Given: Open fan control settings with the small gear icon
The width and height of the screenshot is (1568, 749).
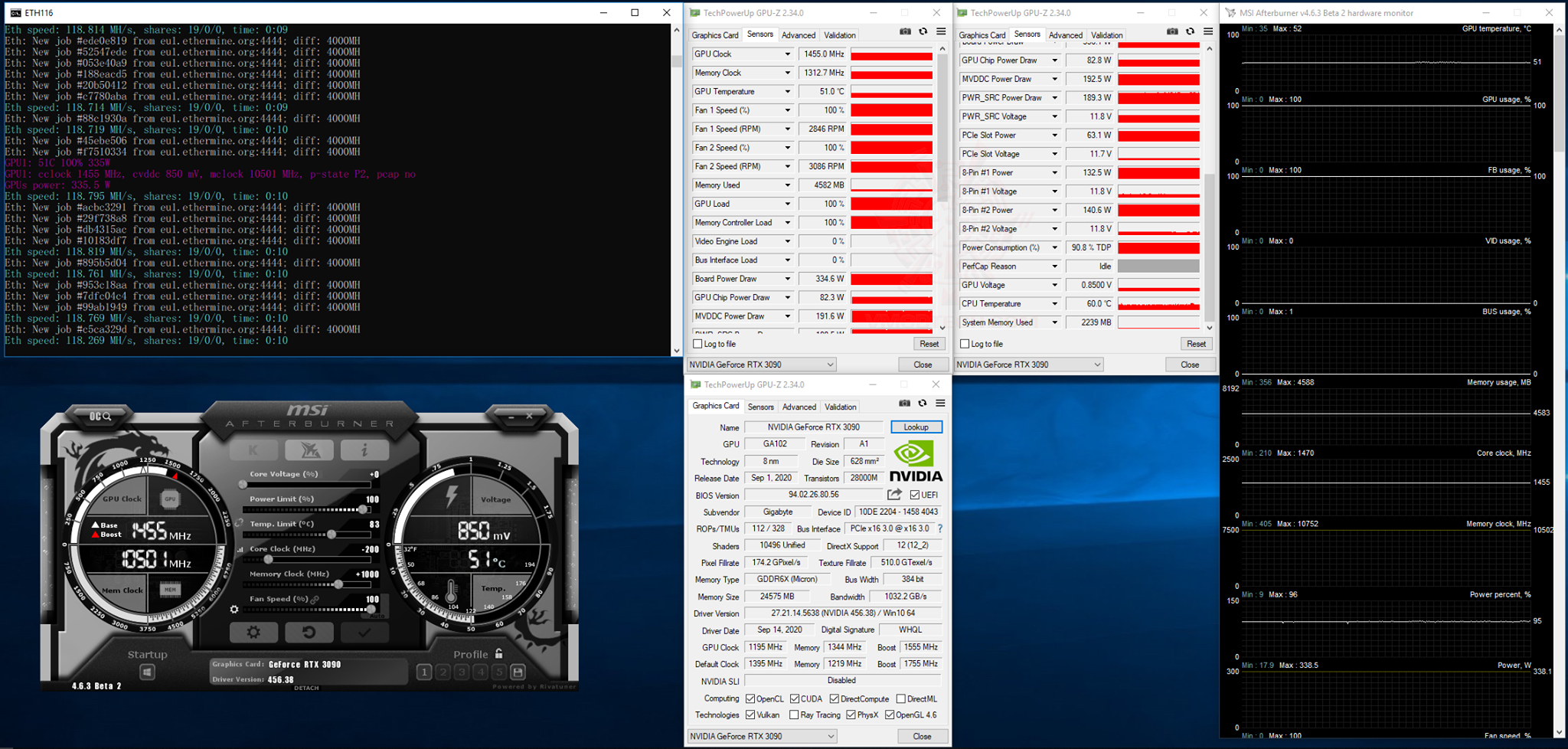Looking at the screenshot, I should pos(234,610).
